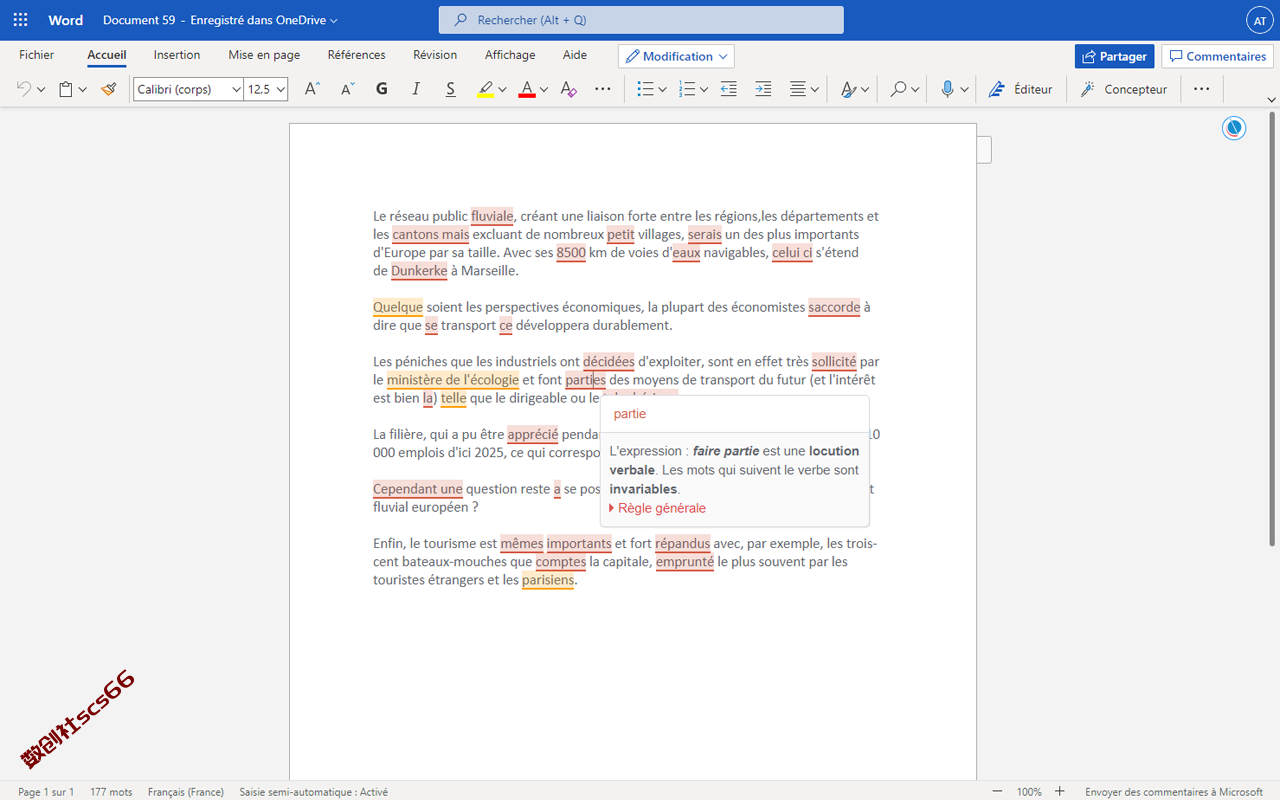Change language Français (France)
This screenshot has width=1280, height=800.
[x=186, y=792]
